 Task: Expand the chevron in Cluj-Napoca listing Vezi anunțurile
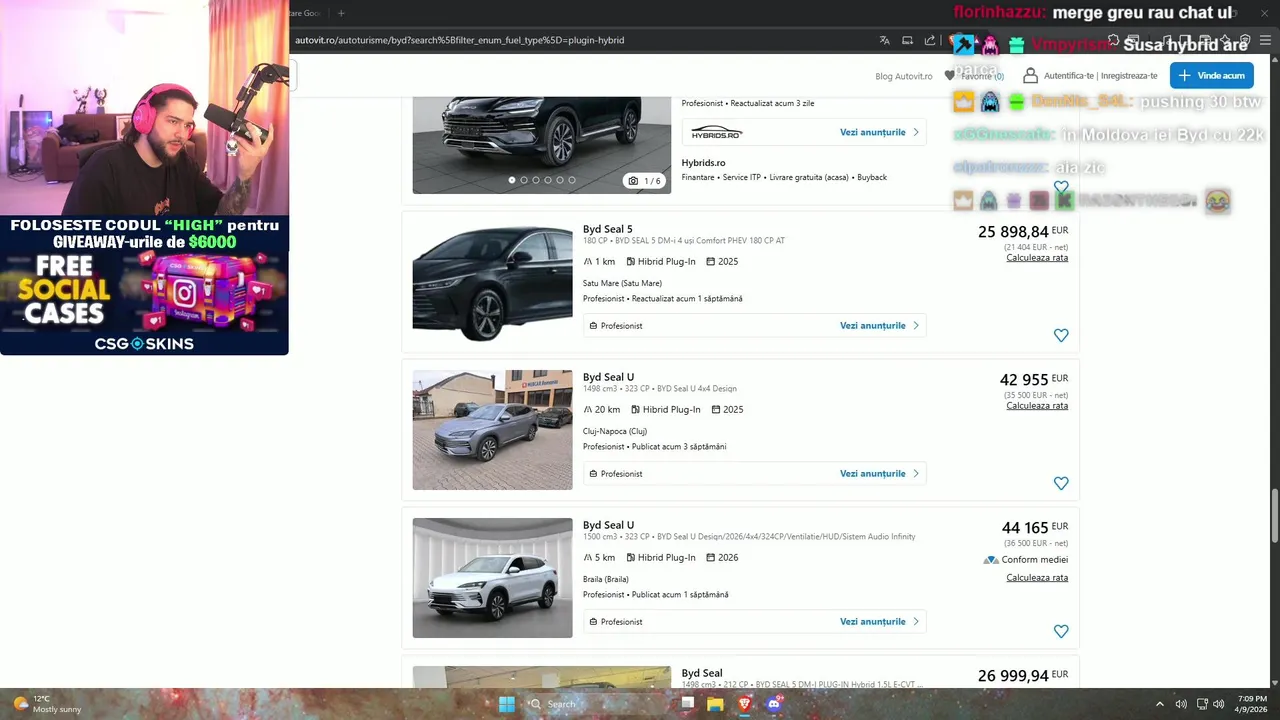click(x=915, y=474)
